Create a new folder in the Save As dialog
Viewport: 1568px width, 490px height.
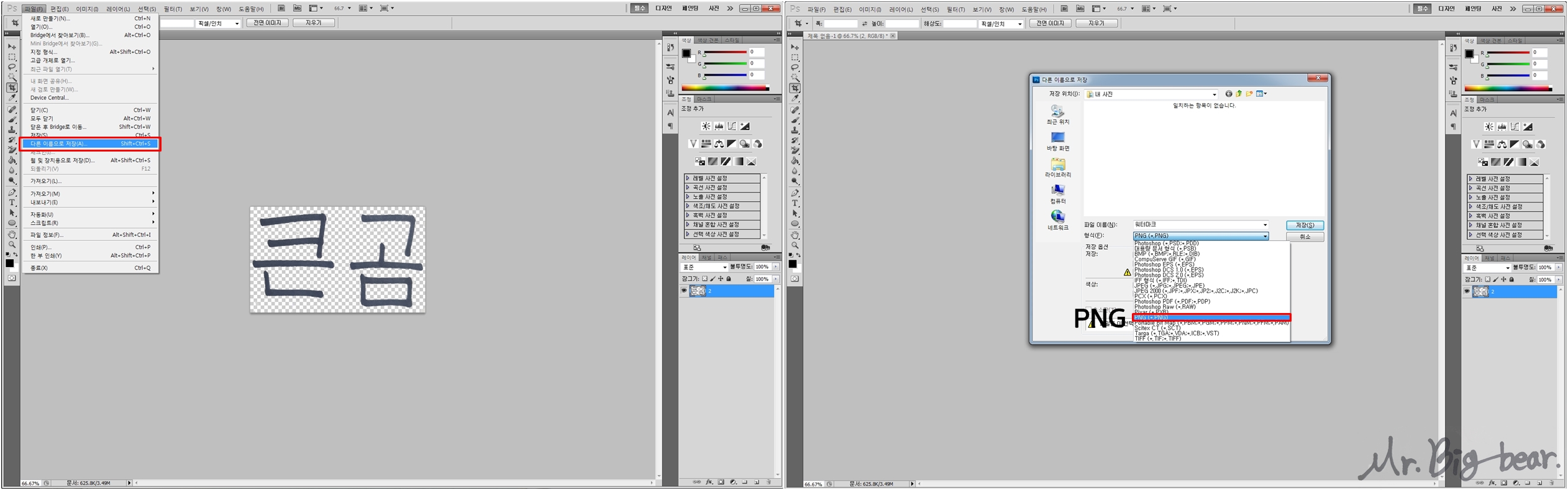click(x=1249, y=94)
